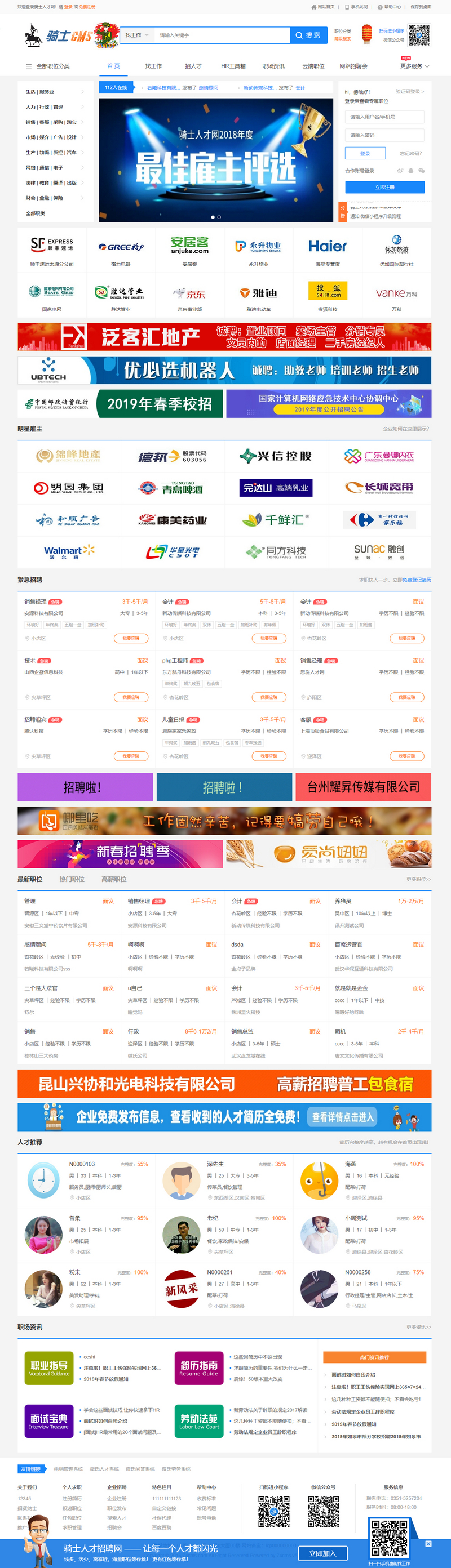Viewport: 451px width, 1568px height.
Task: Open the 泛客汇地产 red banner ad
Action: [x=224, y=337]
